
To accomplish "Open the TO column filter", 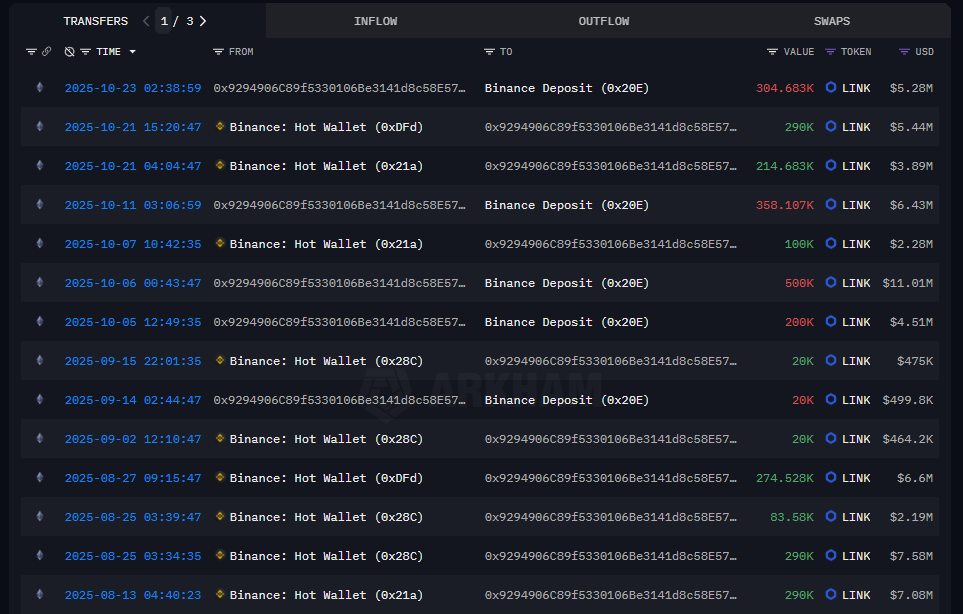I will click(x=489, y=52).
